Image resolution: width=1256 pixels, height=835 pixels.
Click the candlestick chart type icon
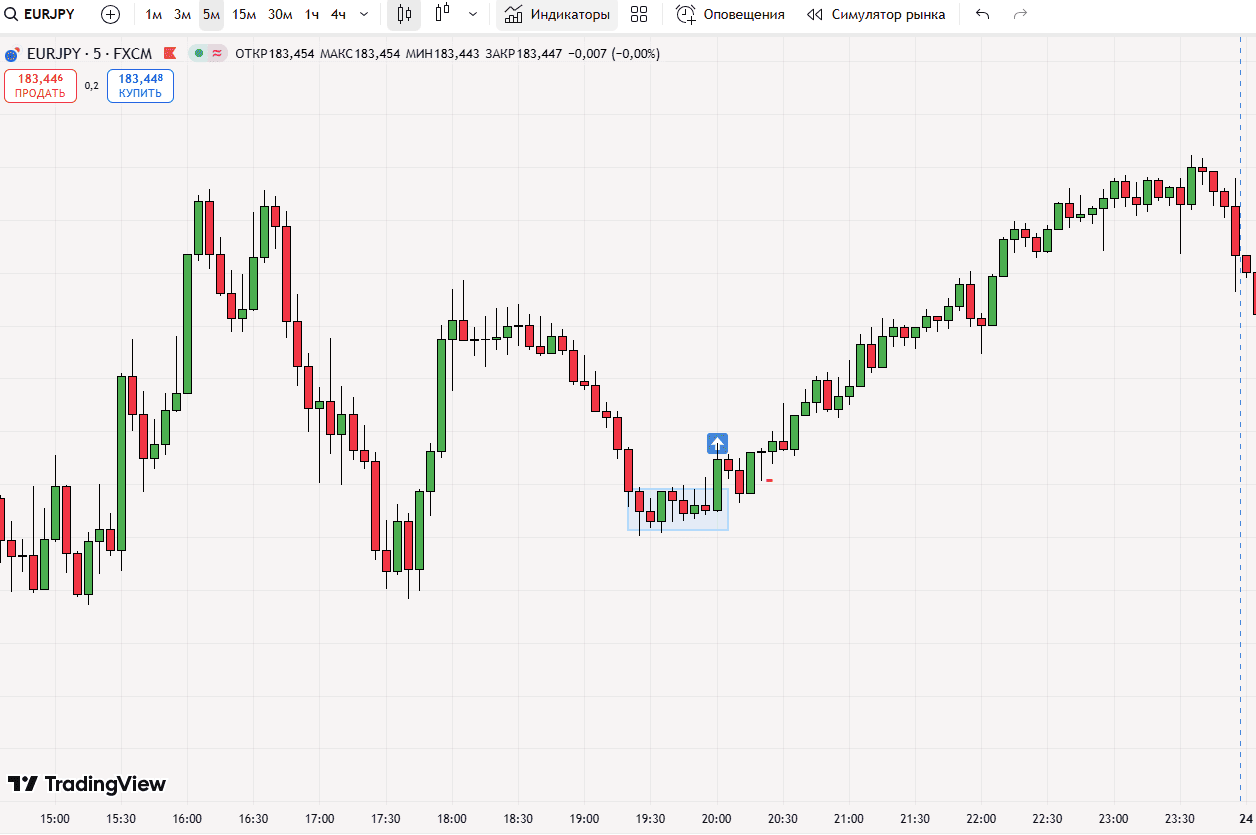click(404, 14)
